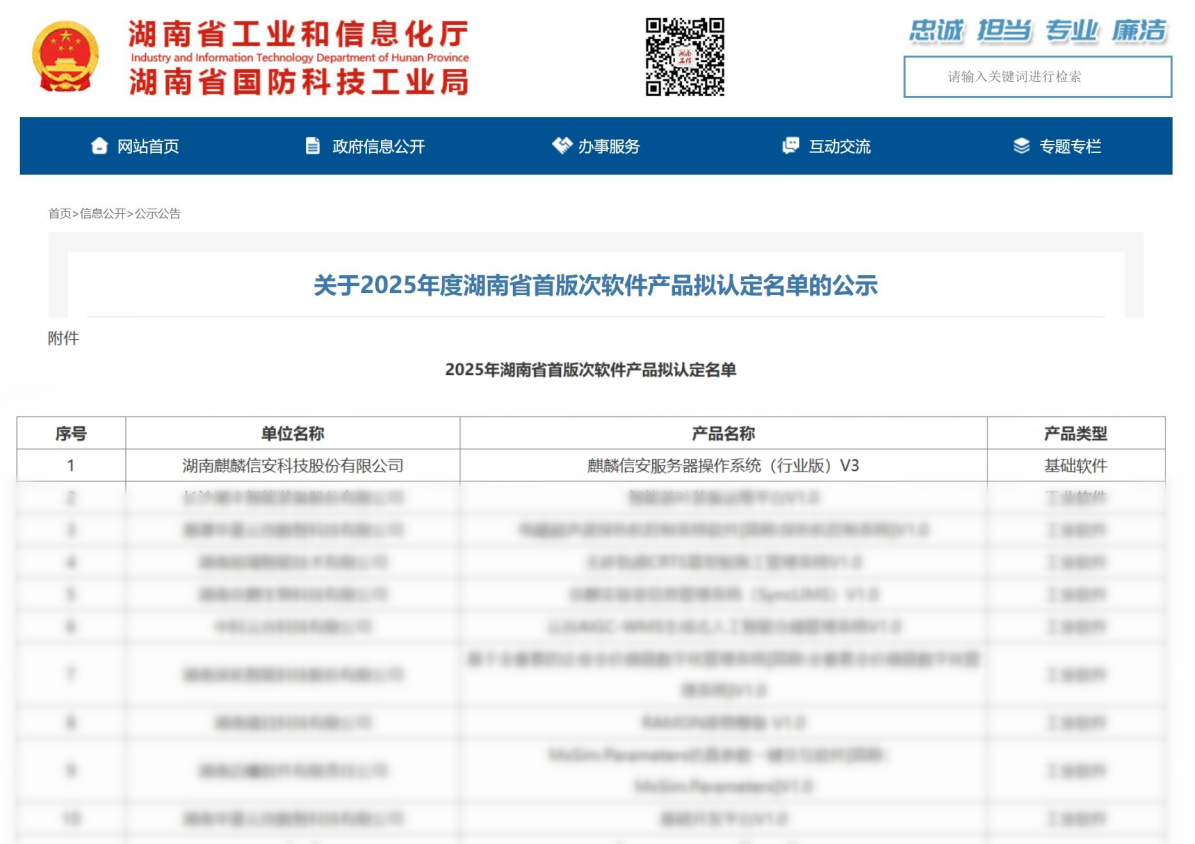1195x844 pixels.
Task: Click the handshake icon beside 办事服务
Action: click(562, 146)
